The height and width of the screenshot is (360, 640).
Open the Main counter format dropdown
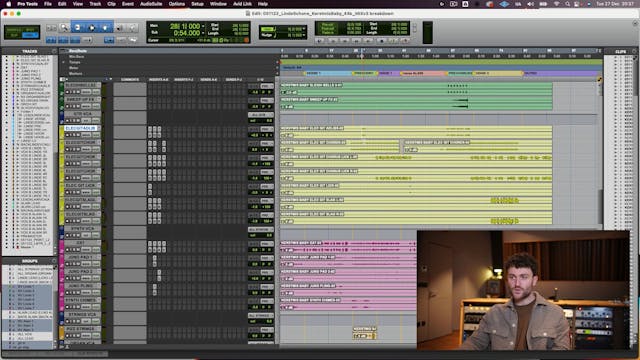coord(203,27)
